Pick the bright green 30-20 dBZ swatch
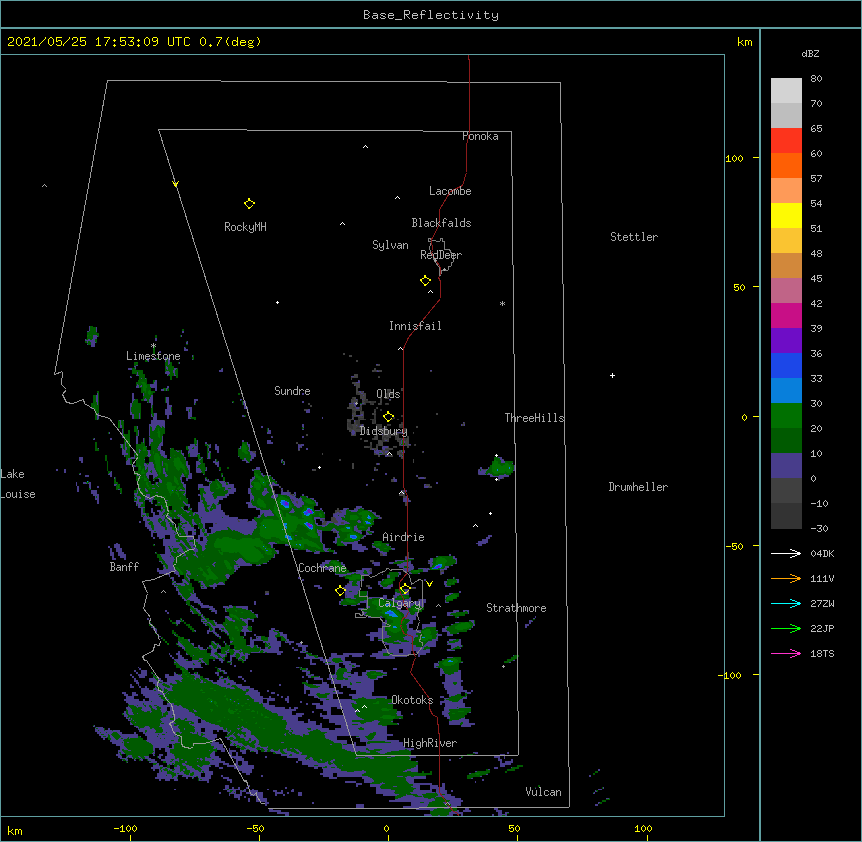 tap(786, 416)
